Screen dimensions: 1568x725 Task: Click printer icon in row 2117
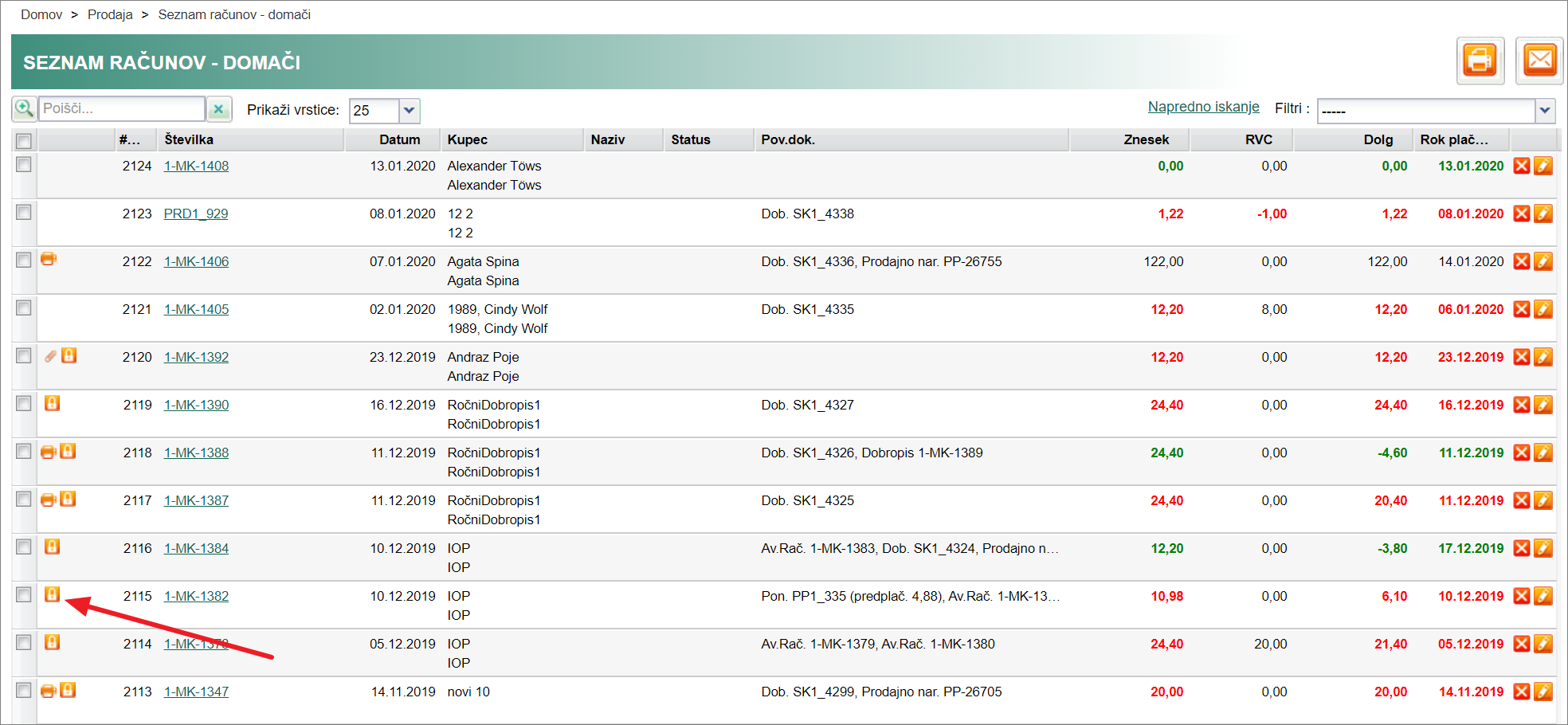click(48, 500)
